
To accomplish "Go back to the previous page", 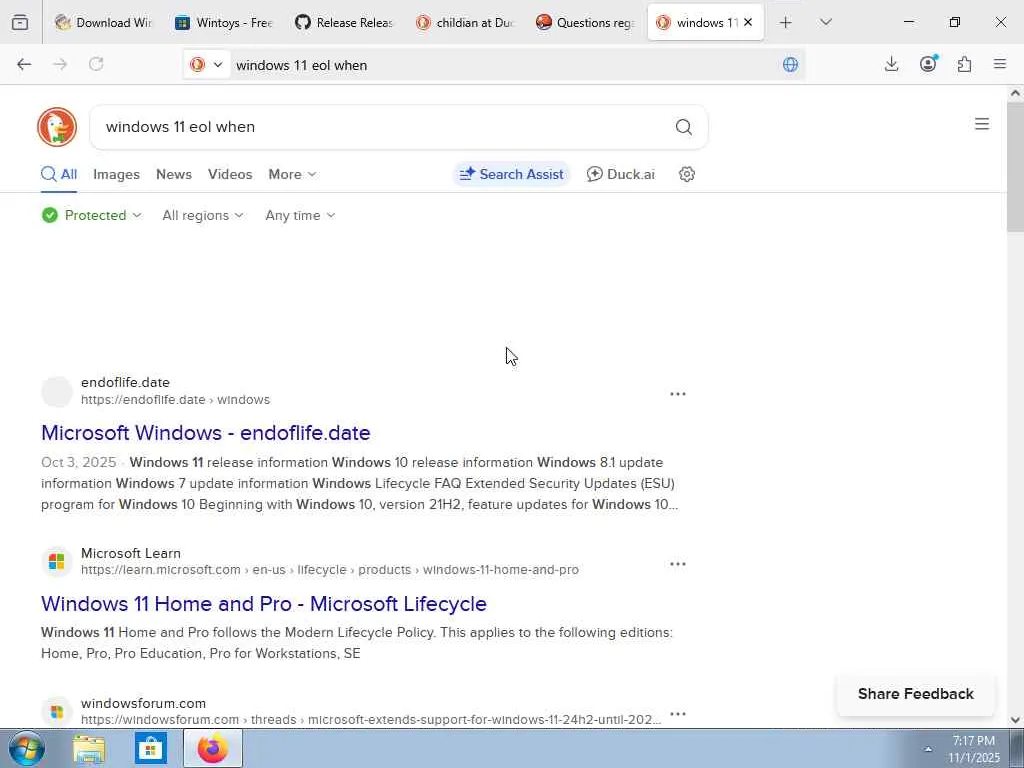I will 24,64.
